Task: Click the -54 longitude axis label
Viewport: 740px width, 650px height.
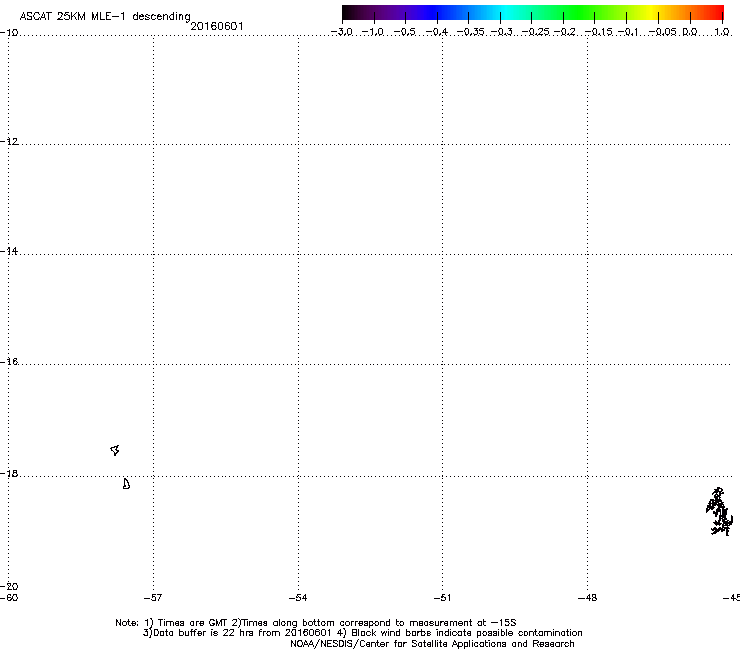Action: [298, 598]
